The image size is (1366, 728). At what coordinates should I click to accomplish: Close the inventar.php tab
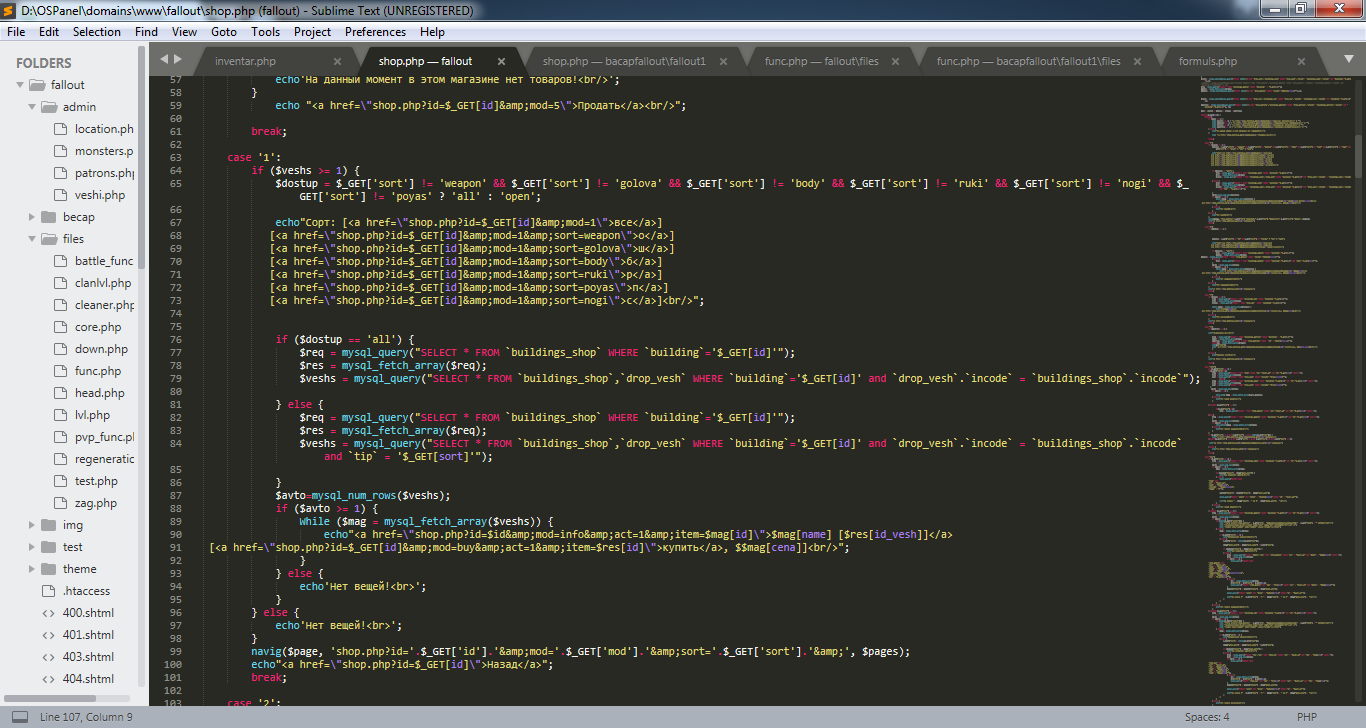click(337, 61)
